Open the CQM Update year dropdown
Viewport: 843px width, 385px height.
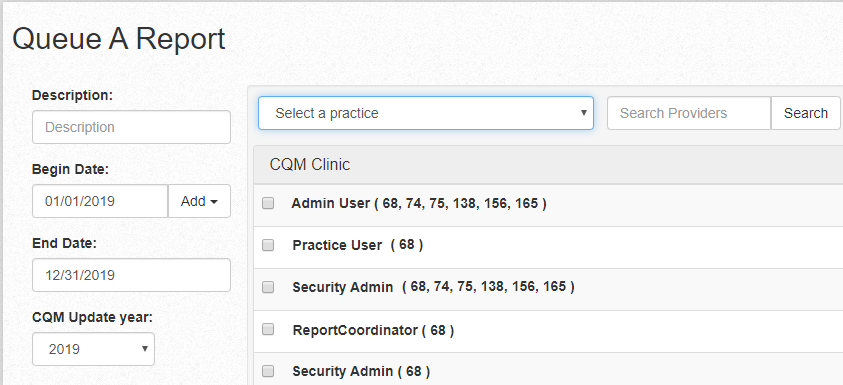(94, 349)
